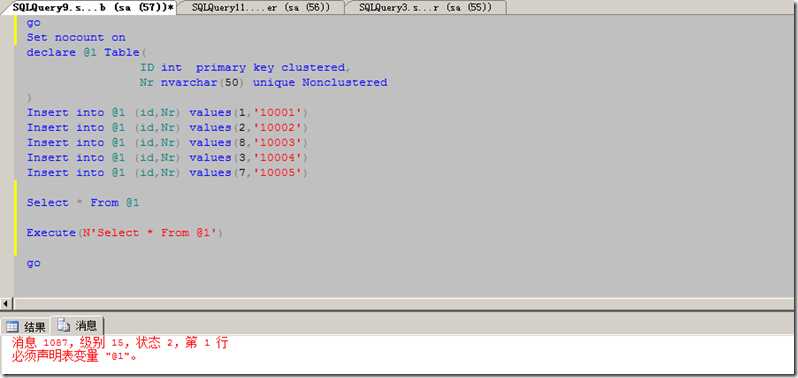The image size is (798, 378).
Task: Click the error text '必须声明表变量'
Action: [74, 357]
